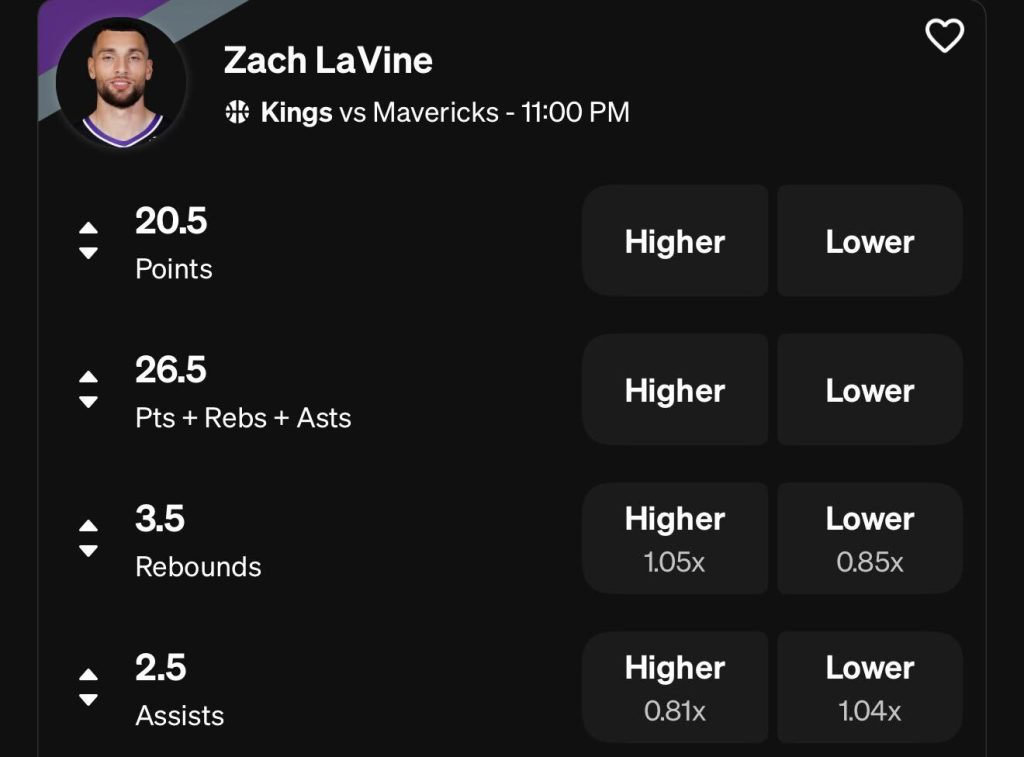The width and height of the screenshot is (1024, 757).
Task: Choose Lower 0.85x on Rebounds
Action: [869, 538]
